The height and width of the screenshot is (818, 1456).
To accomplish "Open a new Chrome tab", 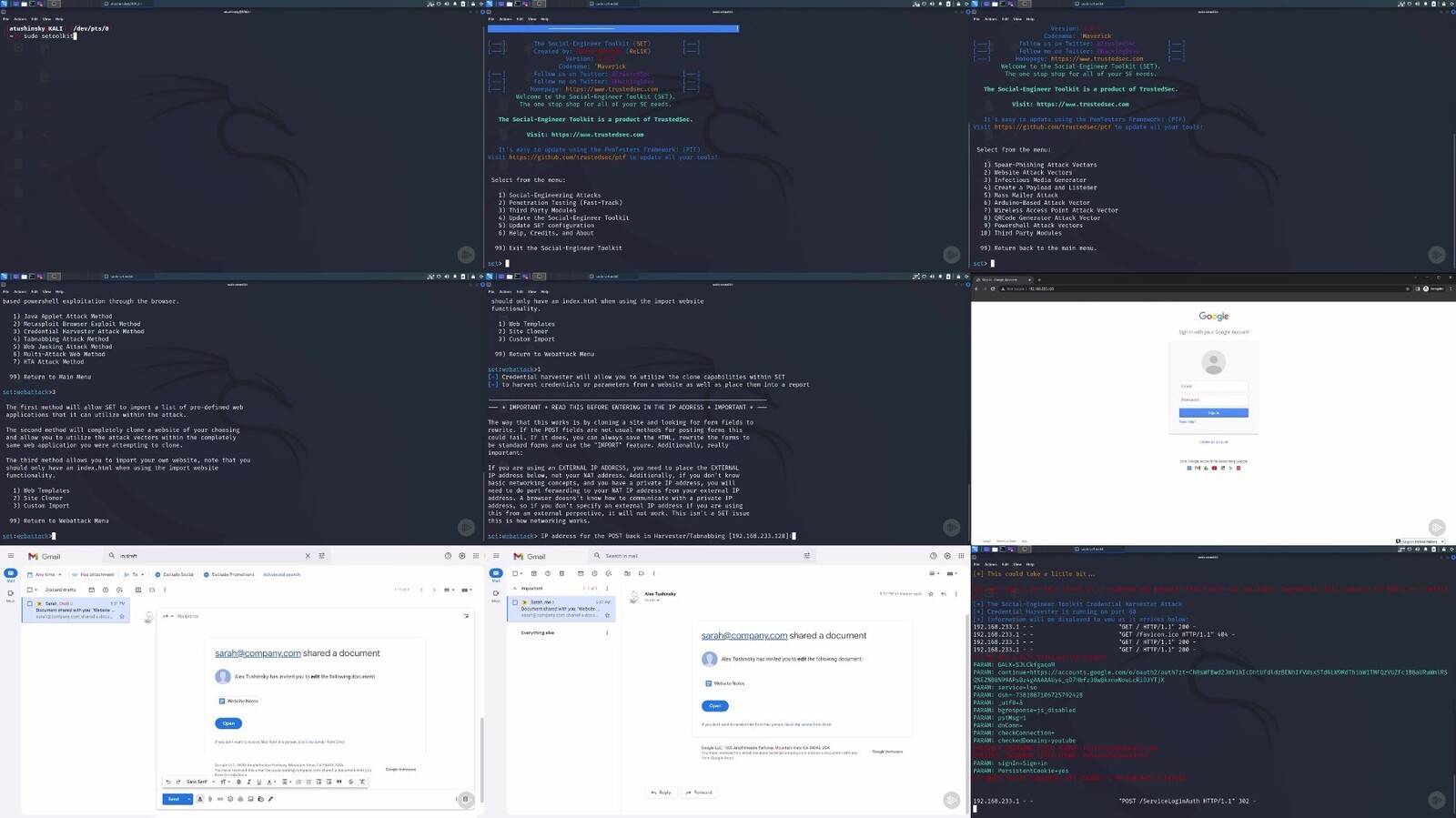I will click(x=1039, y=279).
